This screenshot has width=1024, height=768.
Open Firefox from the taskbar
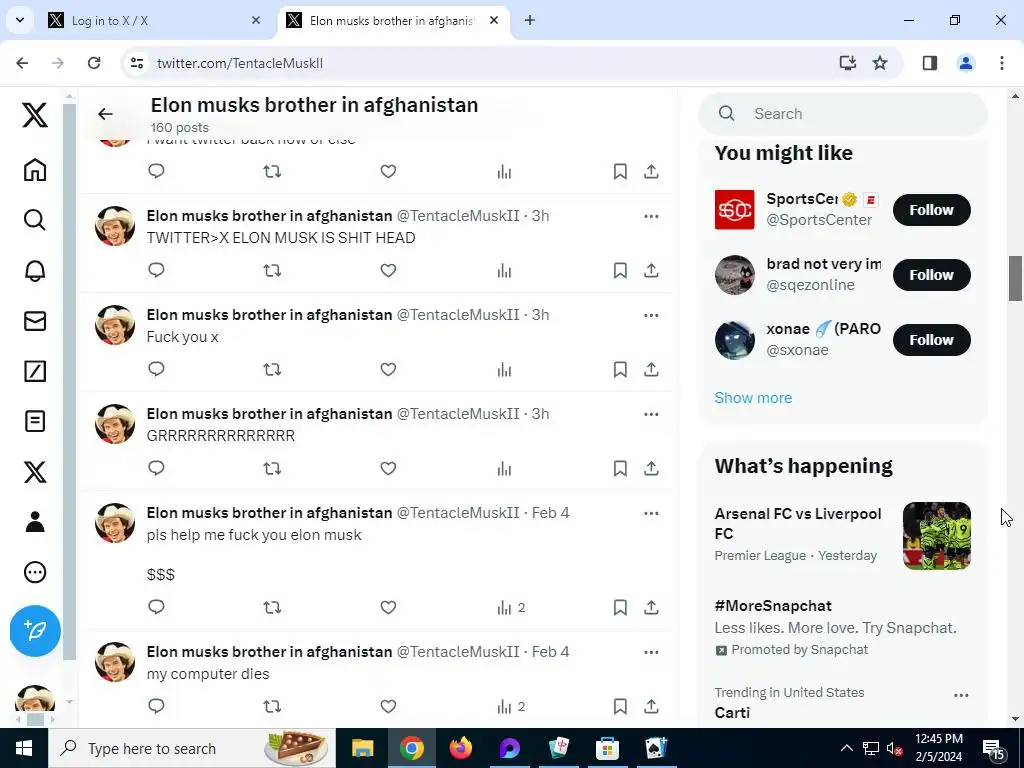click(x=460, y=748)
